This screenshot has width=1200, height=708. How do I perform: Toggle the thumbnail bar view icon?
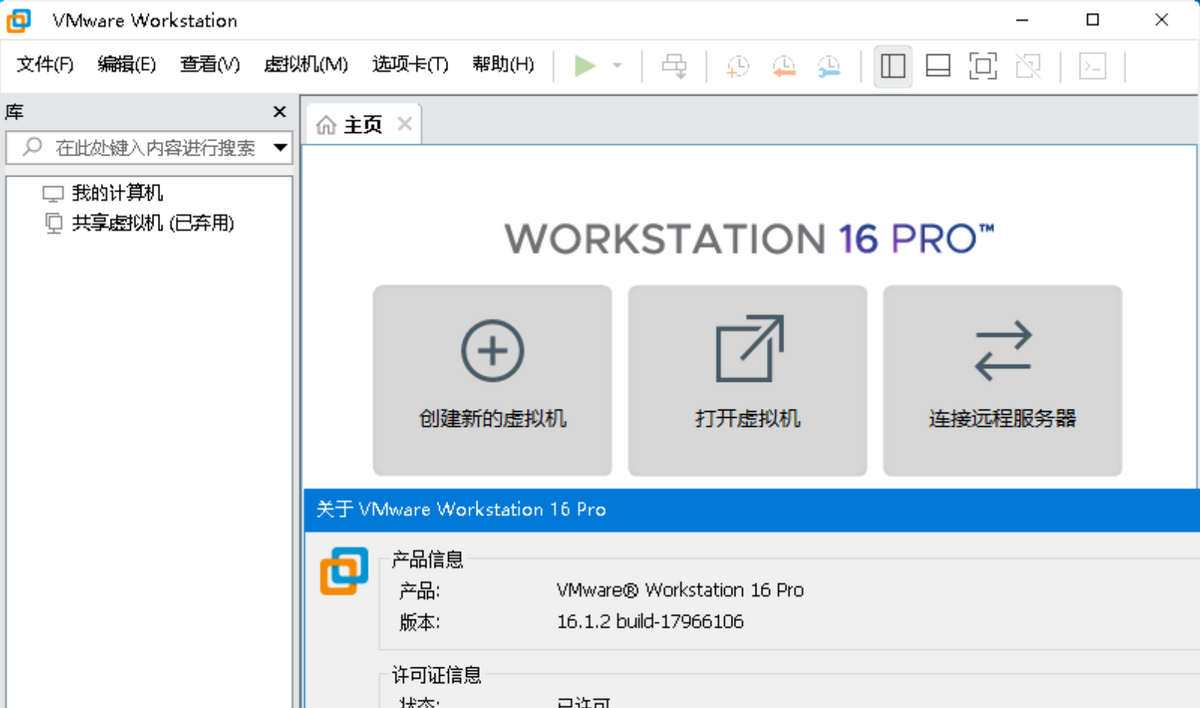pos(938,66)
